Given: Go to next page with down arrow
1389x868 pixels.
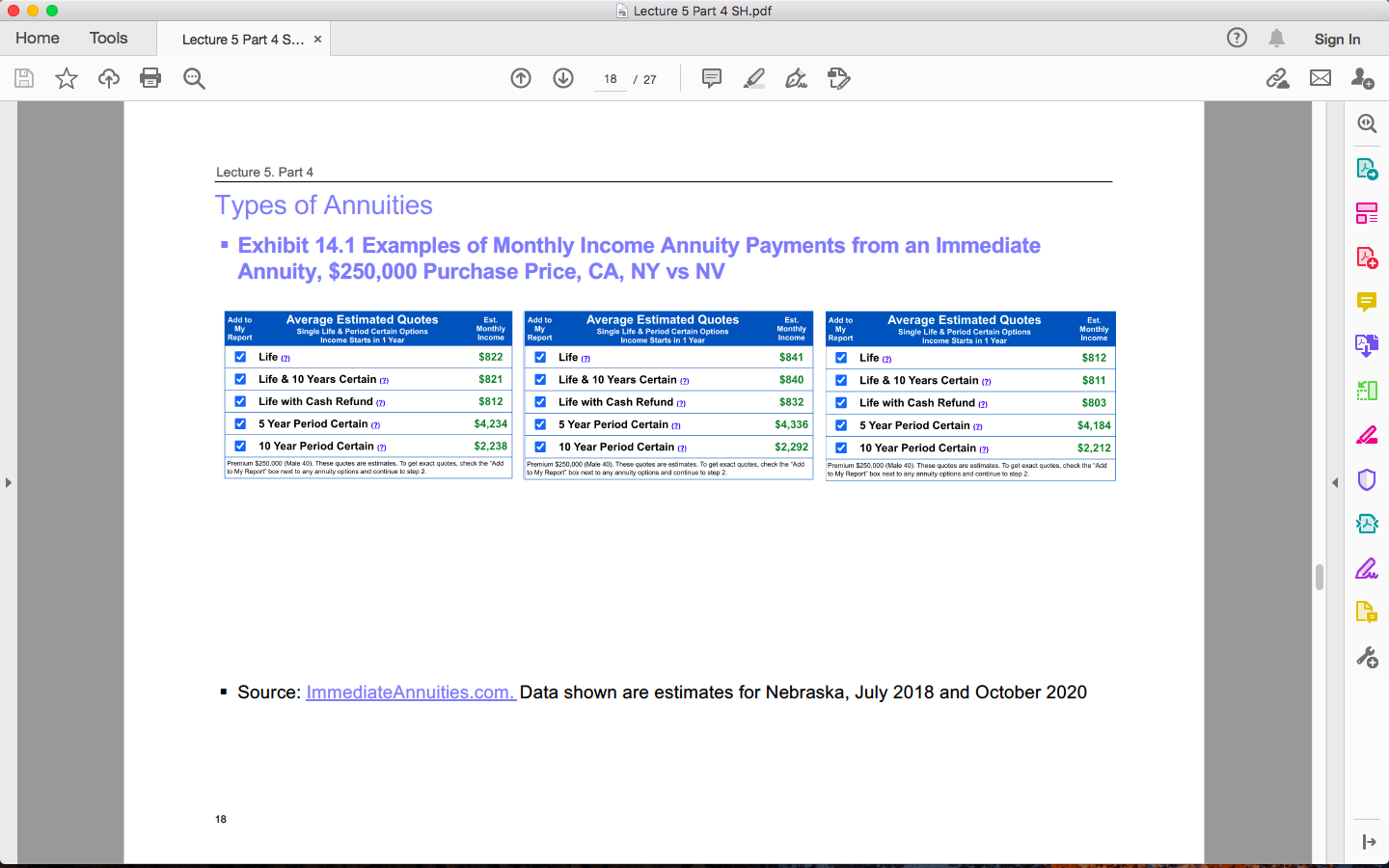Looking at the screenshot, I should [563, 78].
